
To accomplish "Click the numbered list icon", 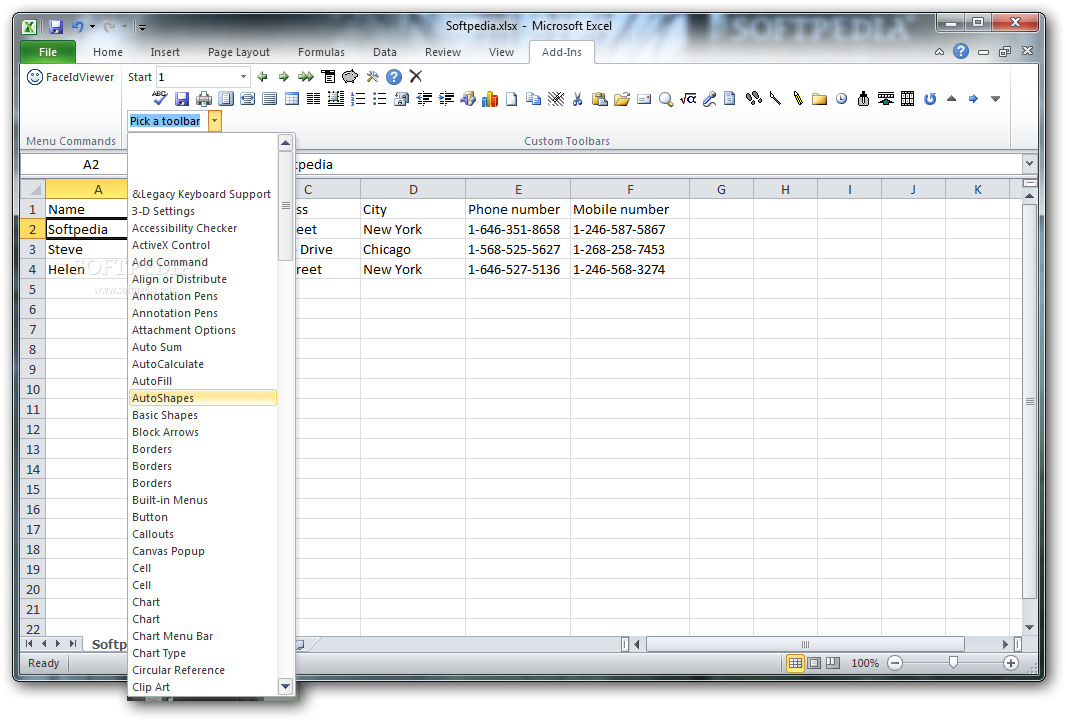I will pos(358,99).
